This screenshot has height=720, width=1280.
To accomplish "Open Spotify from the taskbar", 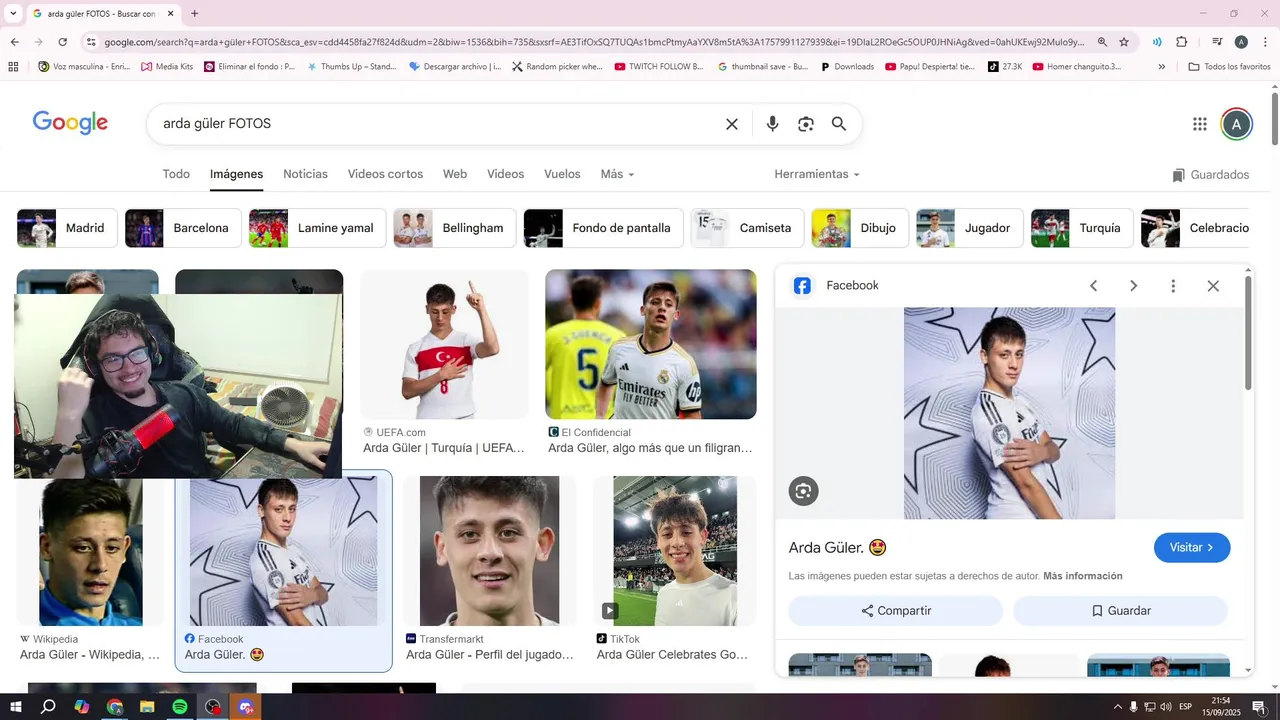I will coord(180,707).
